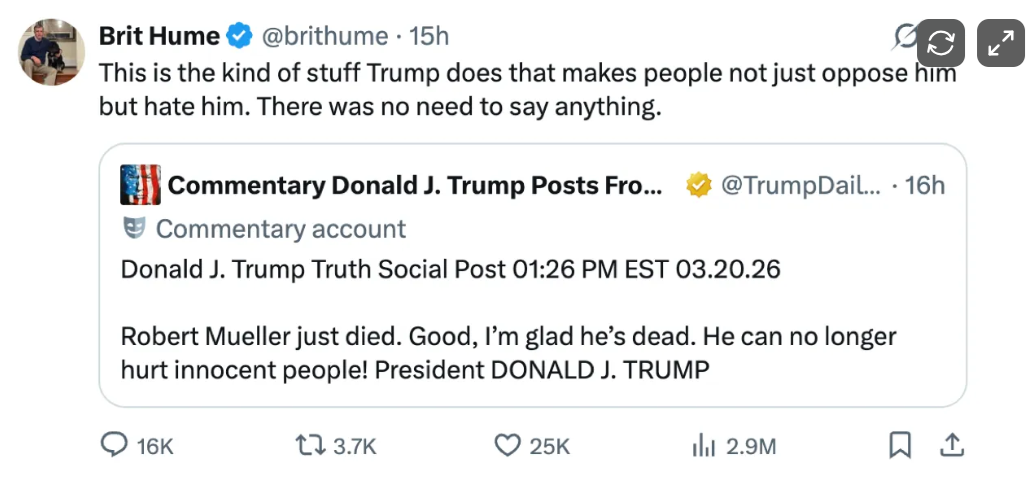Open the Commentary Donald J. Trump Posts account name
1027x483 pixels.
coord(414,185)
